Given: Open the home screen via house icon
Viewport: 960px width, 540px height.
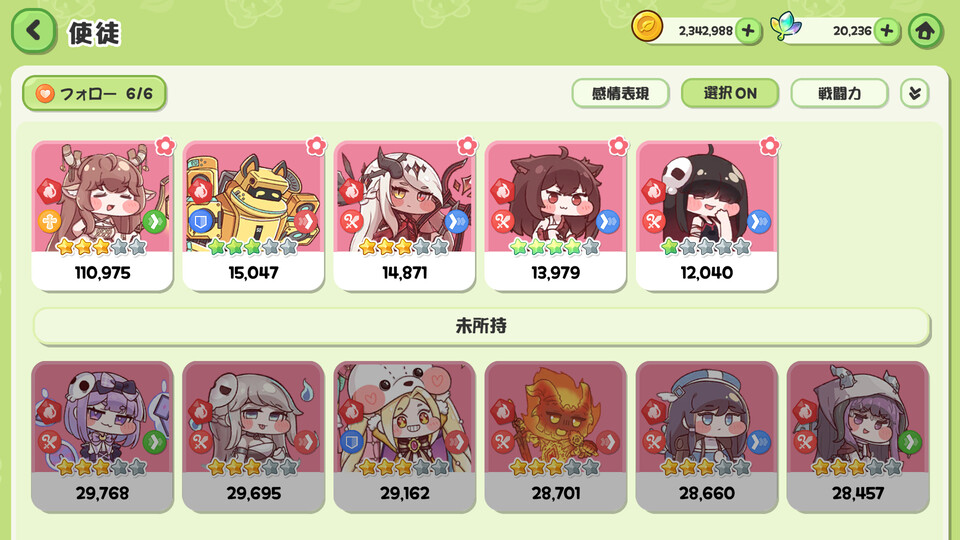Looking at the screenshot, I should (925, 31).
